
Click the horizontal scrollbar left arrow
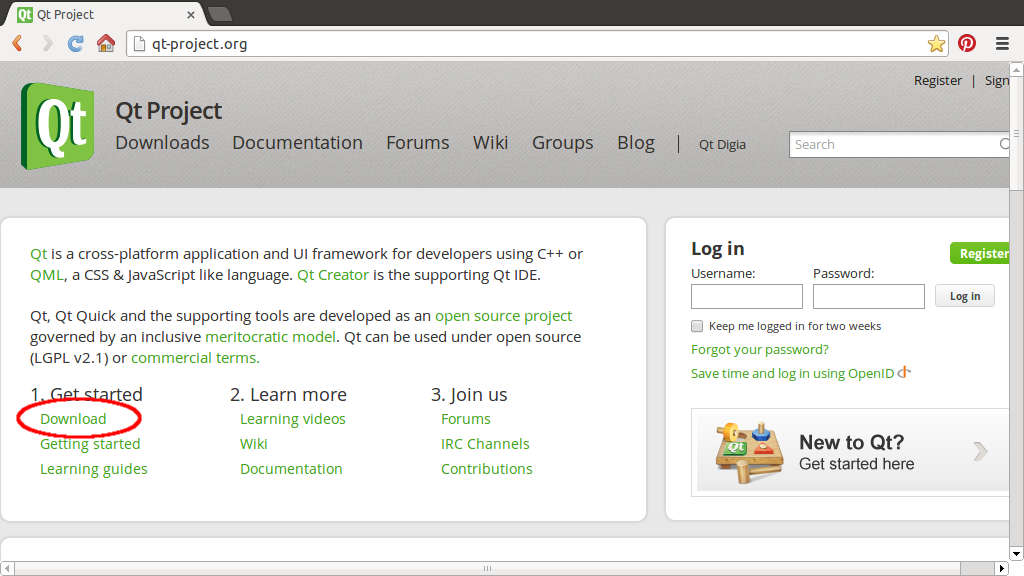point(7,568)
